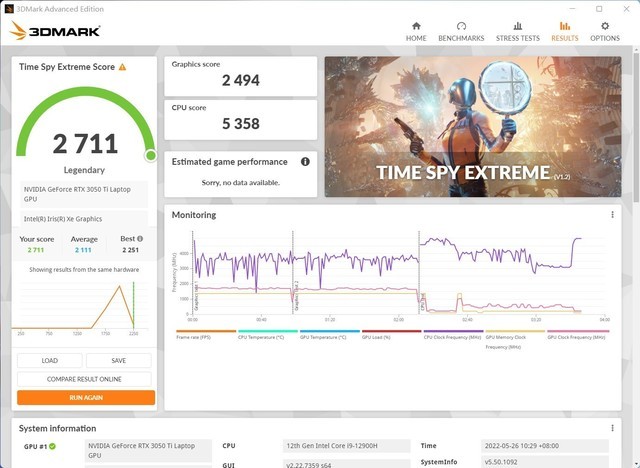Open the Monitoring panel three-dot menu
Screen dimensions: 640x468
click(x=612, y=215)
